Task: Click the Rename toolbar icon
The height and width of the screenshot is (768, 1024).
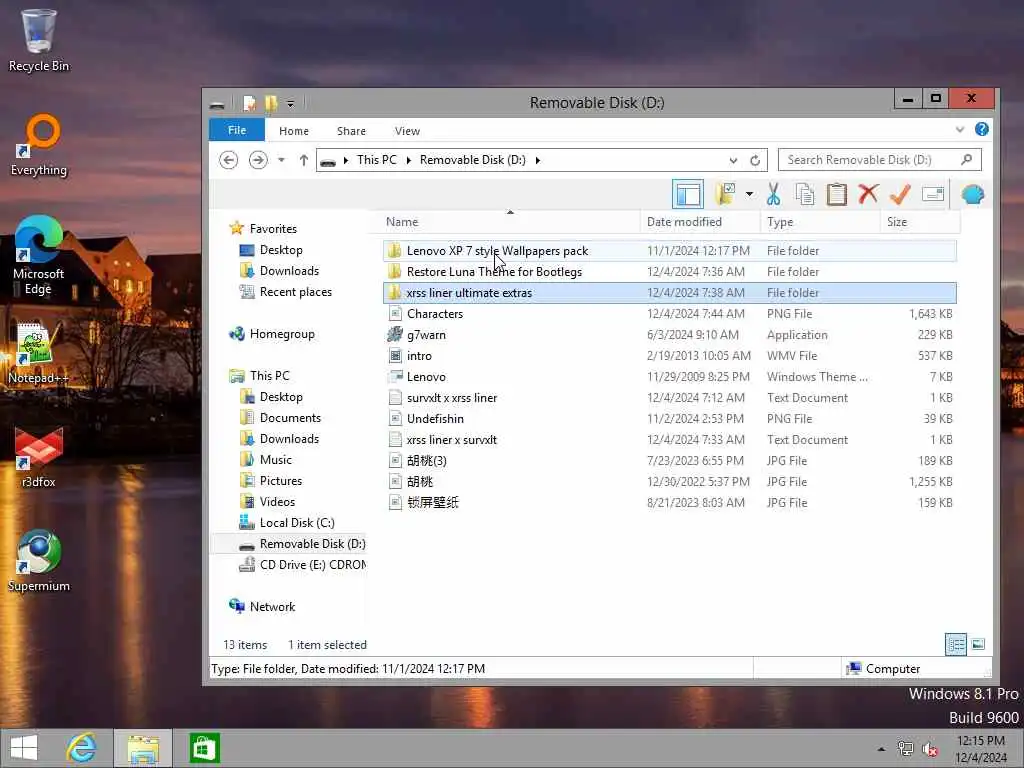Action: coord(933,195)
